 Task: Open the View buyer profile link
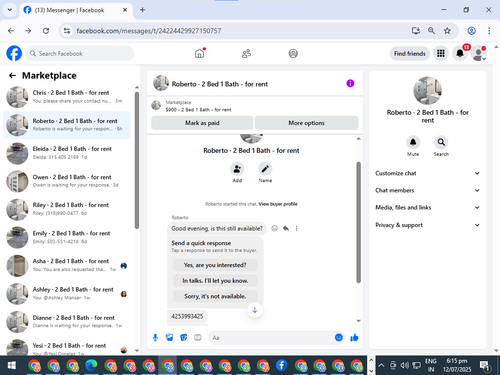(x=278, y=204)
